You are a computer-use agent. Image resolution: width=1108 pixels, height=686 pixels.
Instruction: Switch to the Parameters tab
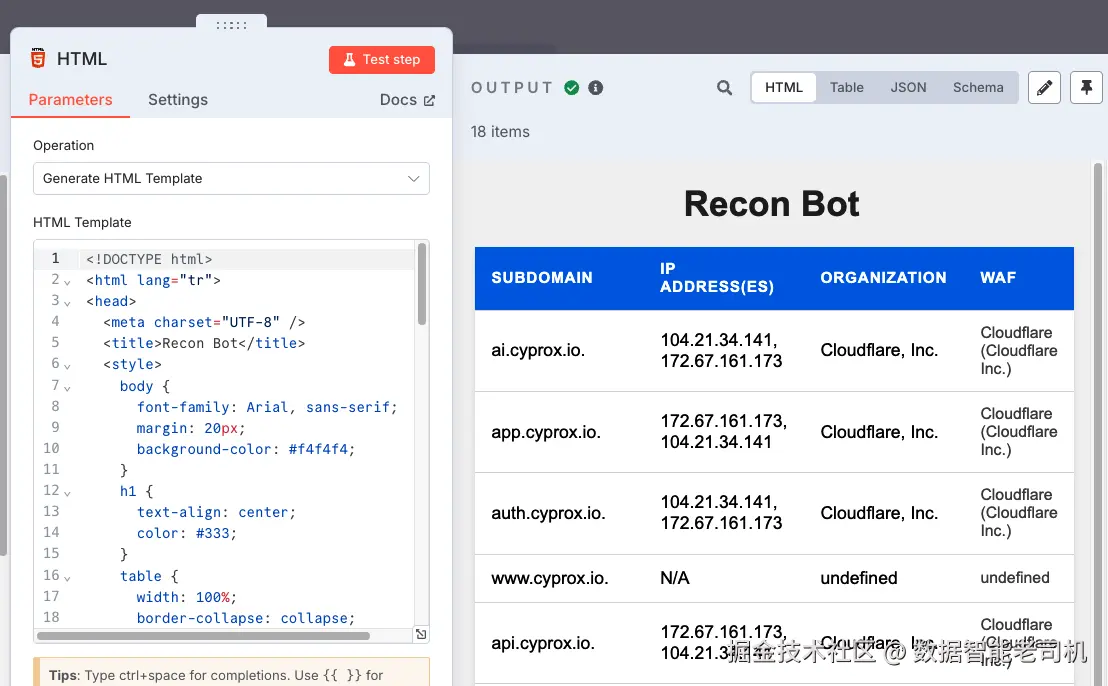70,100
